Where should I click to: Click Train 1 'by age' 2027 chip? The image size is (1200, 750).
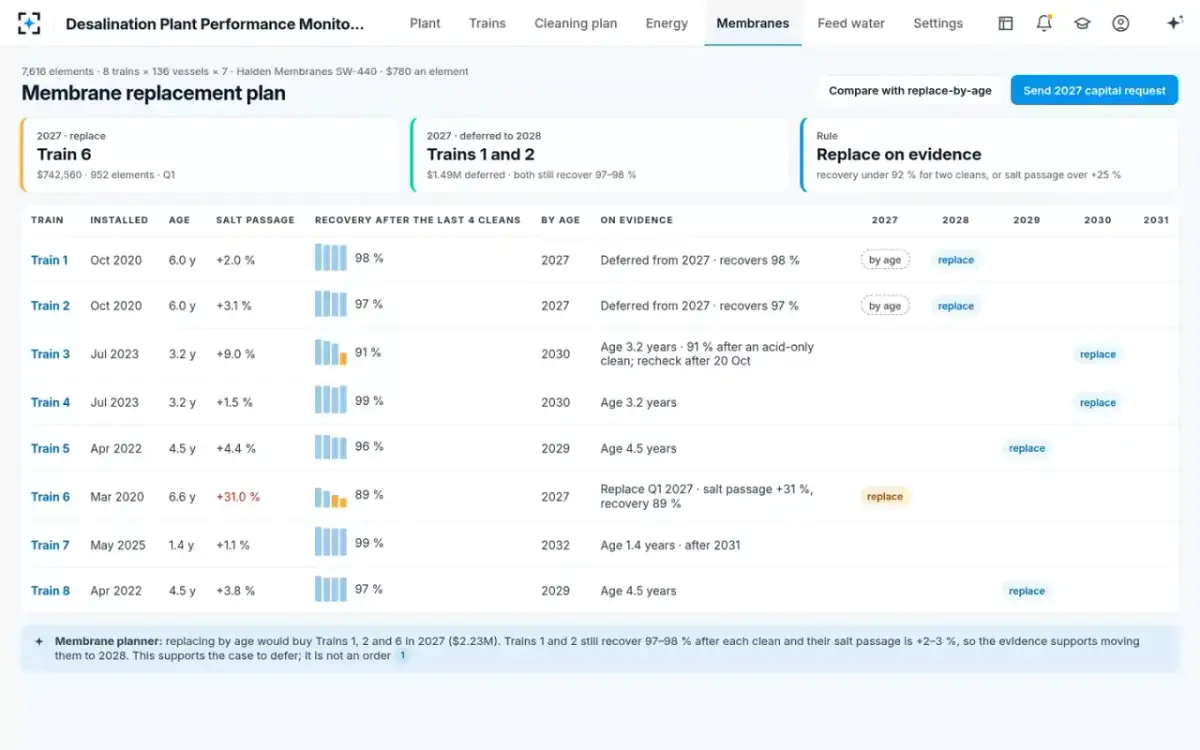click(x=885, y=260)
